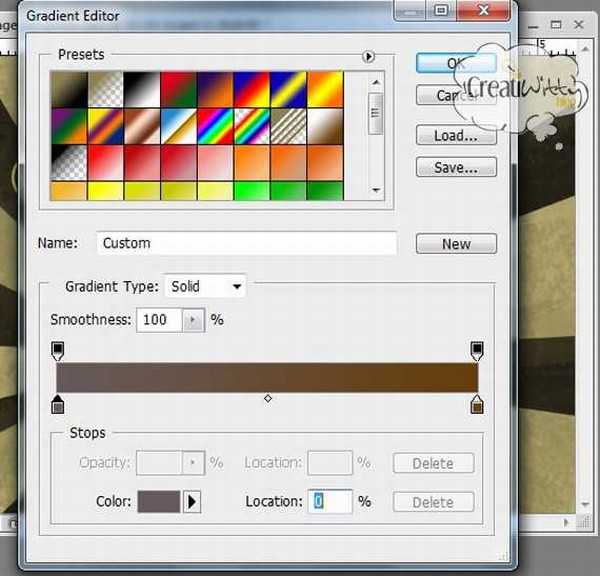600x576 pixels.
Task: Click the gradient Name text field
Action: [x=247, y=243]
